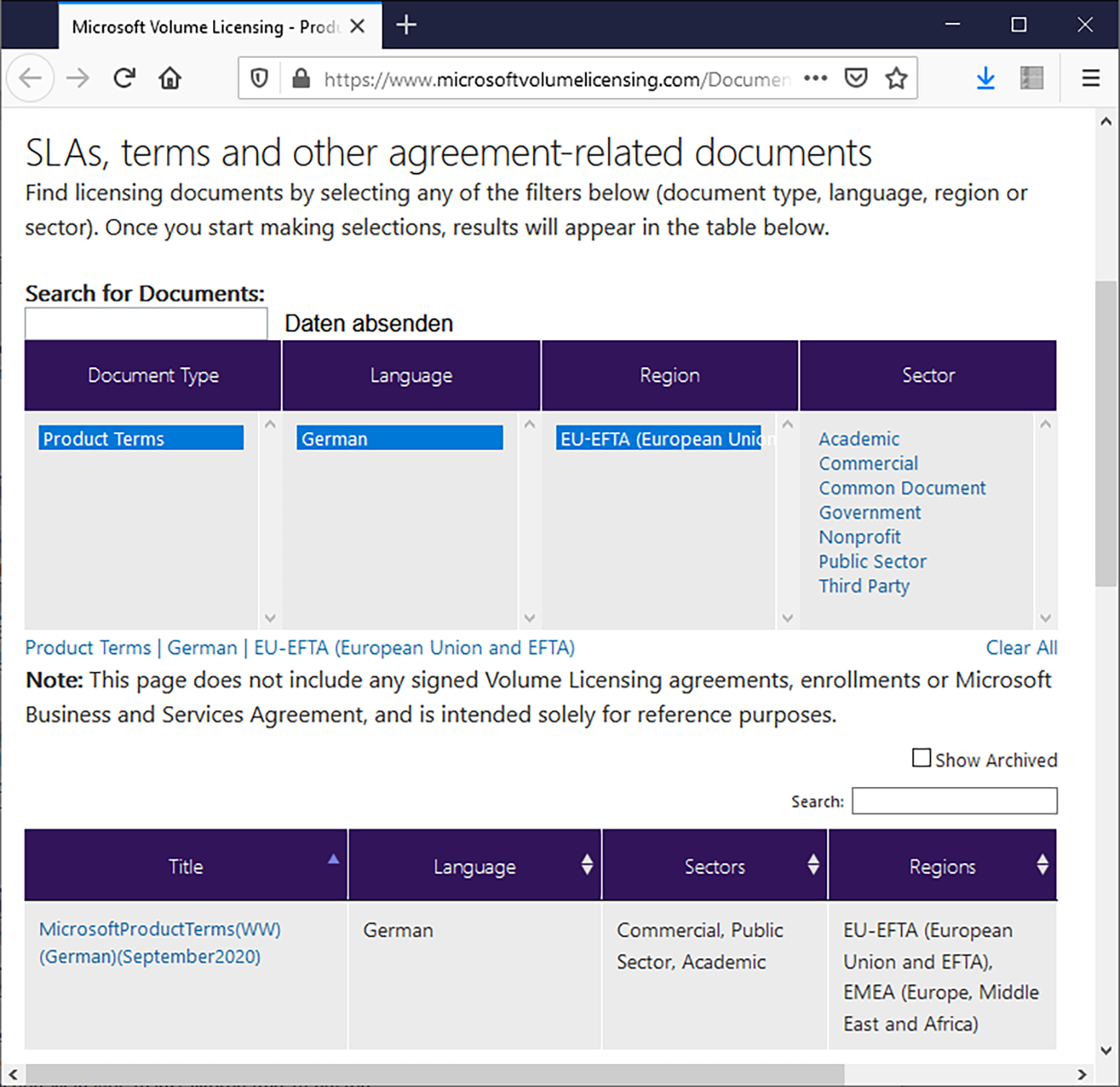Open page actions three-dots menu

click(x=815, y=78)
